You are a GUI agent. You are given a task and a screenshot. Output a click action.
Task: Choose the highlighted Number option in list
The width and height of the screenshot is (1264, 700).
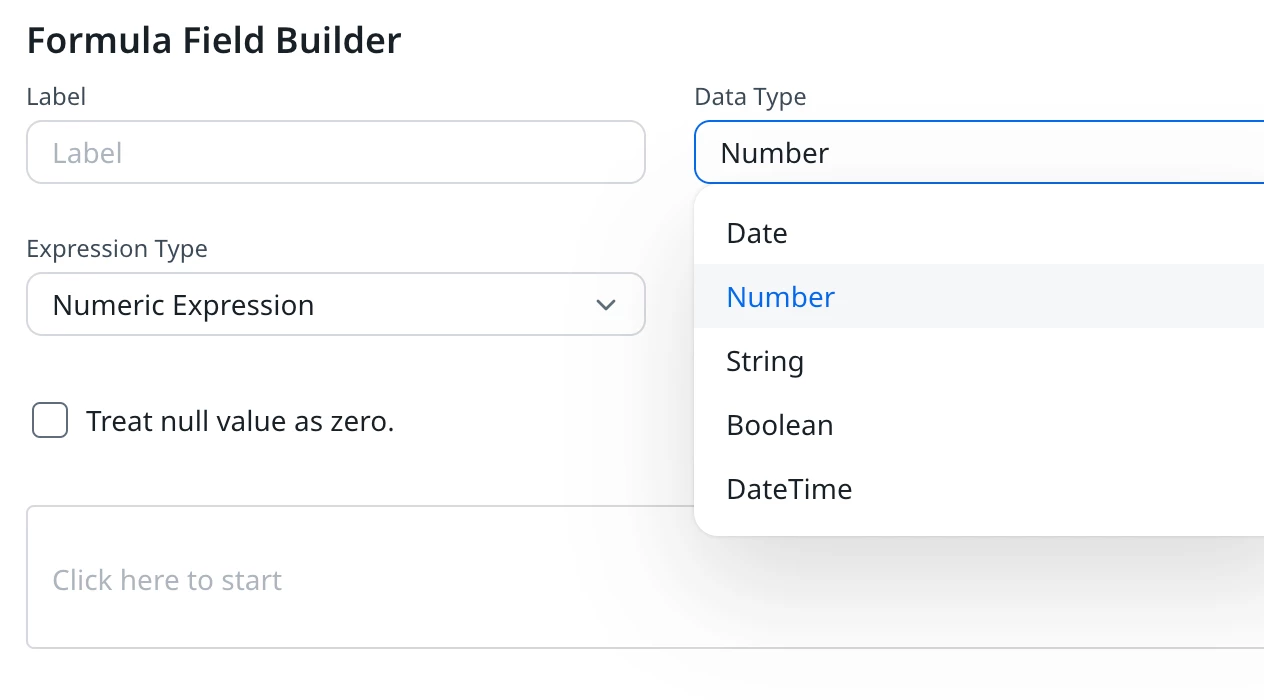coord(780,297)
